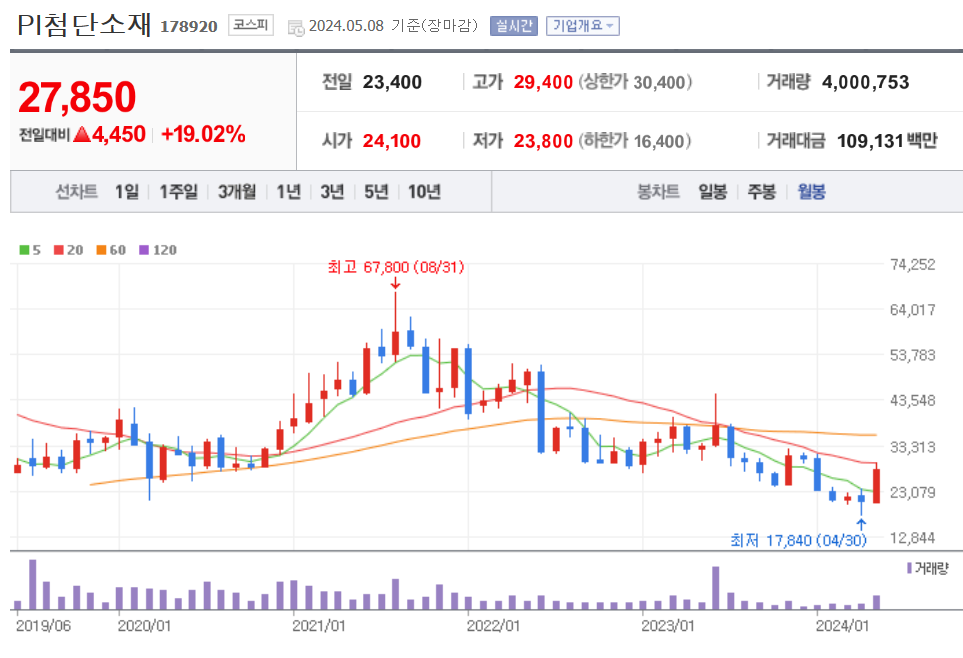
Task: Click the 거래량 volume legend marker
Action: (927, 568)
